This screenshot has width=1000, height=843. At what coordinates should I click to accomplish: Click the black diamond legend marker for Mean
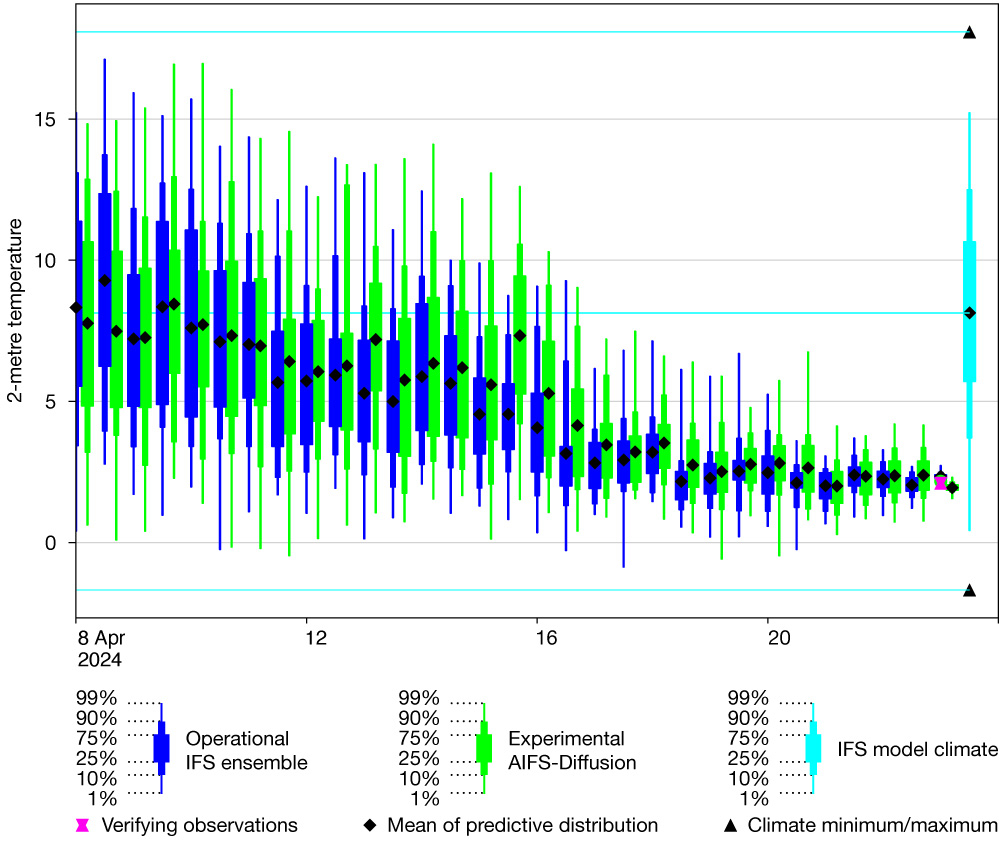tap(369, 825)
